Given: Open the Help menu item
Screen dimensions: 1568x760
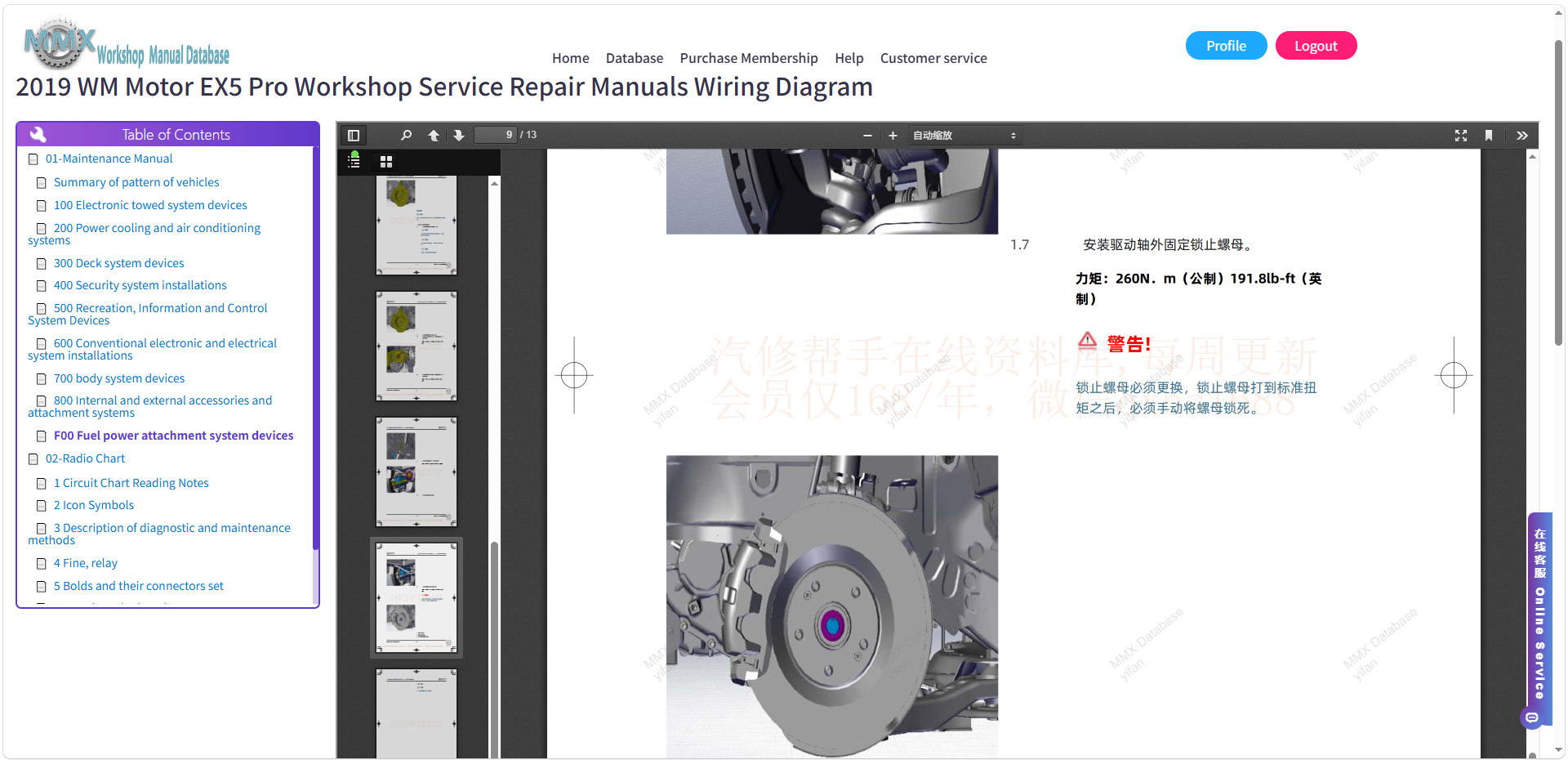Looking at the screenshot, I should [x=849, y=58].
